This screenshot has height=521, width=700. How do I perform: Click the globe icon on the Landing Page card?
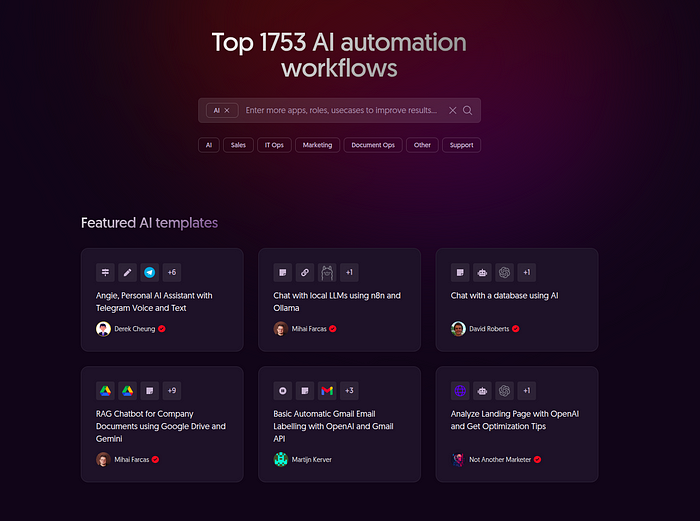[x=460, y=391]
